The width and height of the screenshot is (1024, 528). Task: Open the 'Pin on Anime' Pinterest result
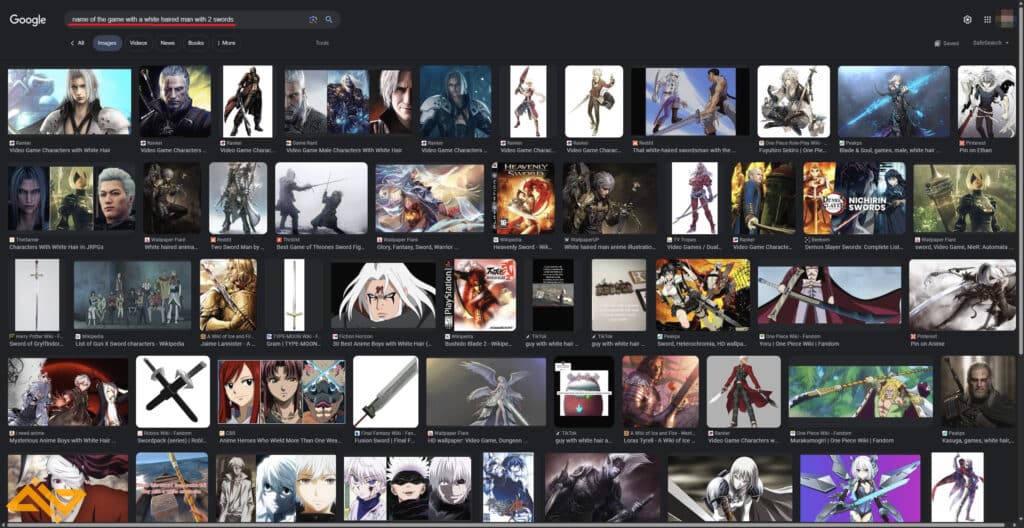pos(929,344)
